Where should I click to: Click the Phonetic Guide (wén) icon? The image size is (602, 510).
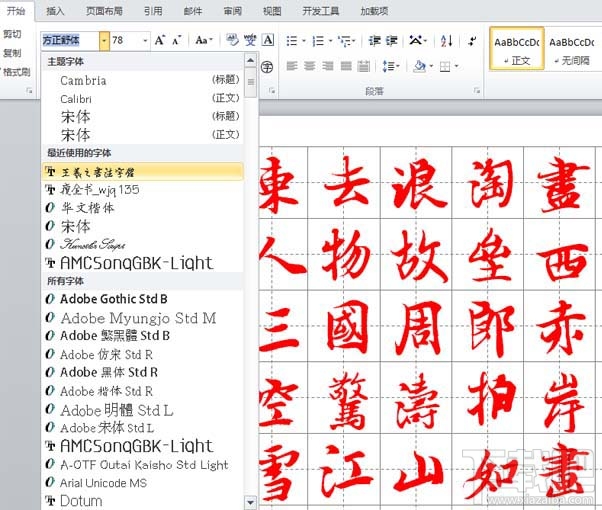click(x=250, y=40)
